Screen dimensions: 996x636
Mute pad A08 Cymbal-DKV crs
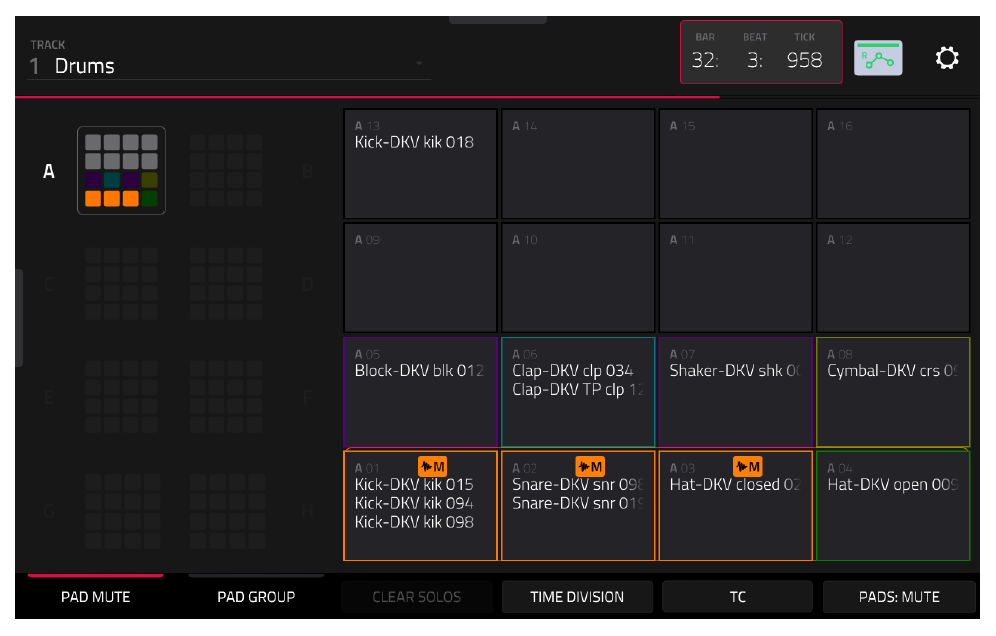click(x=893, y=392)
